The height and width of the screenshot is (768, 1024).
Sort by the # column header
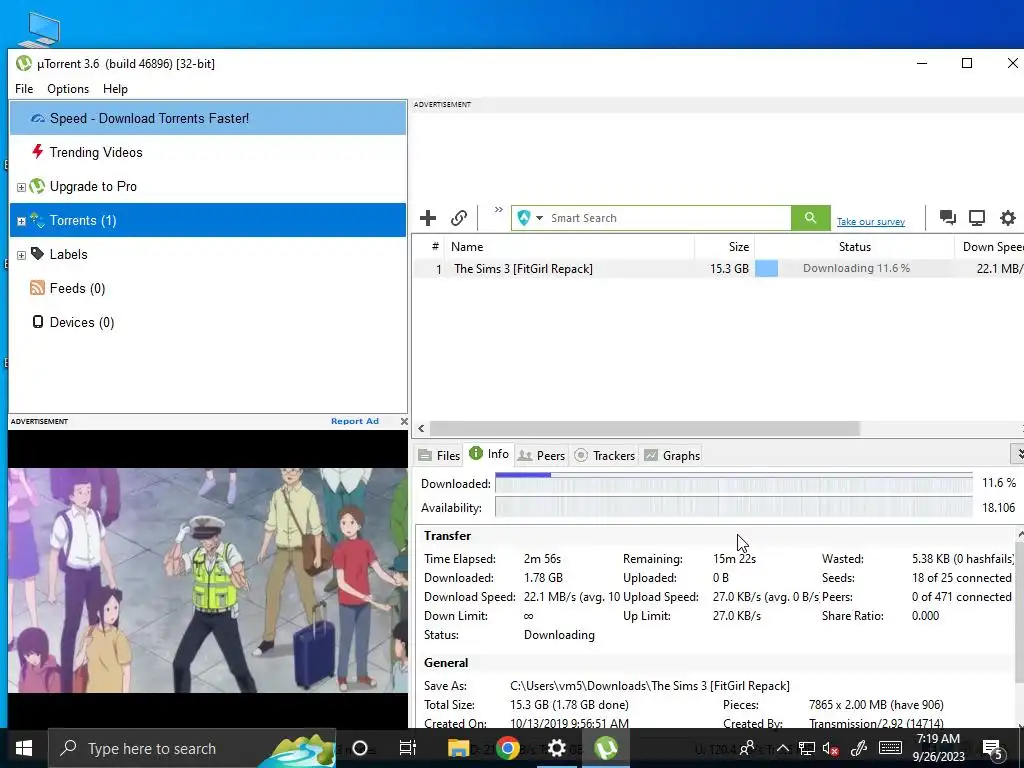(429, 247)
